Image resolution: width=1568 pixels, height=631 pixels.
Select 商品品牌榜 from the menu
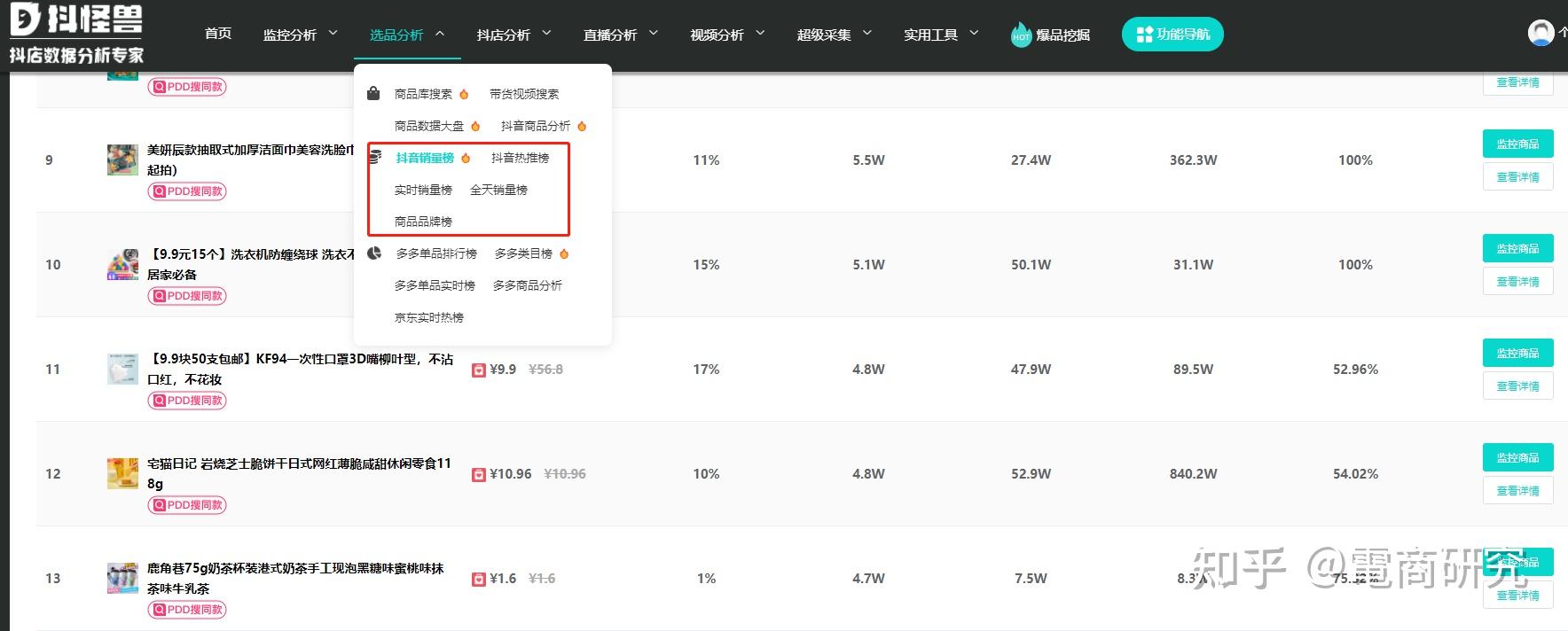coord(423,222)
